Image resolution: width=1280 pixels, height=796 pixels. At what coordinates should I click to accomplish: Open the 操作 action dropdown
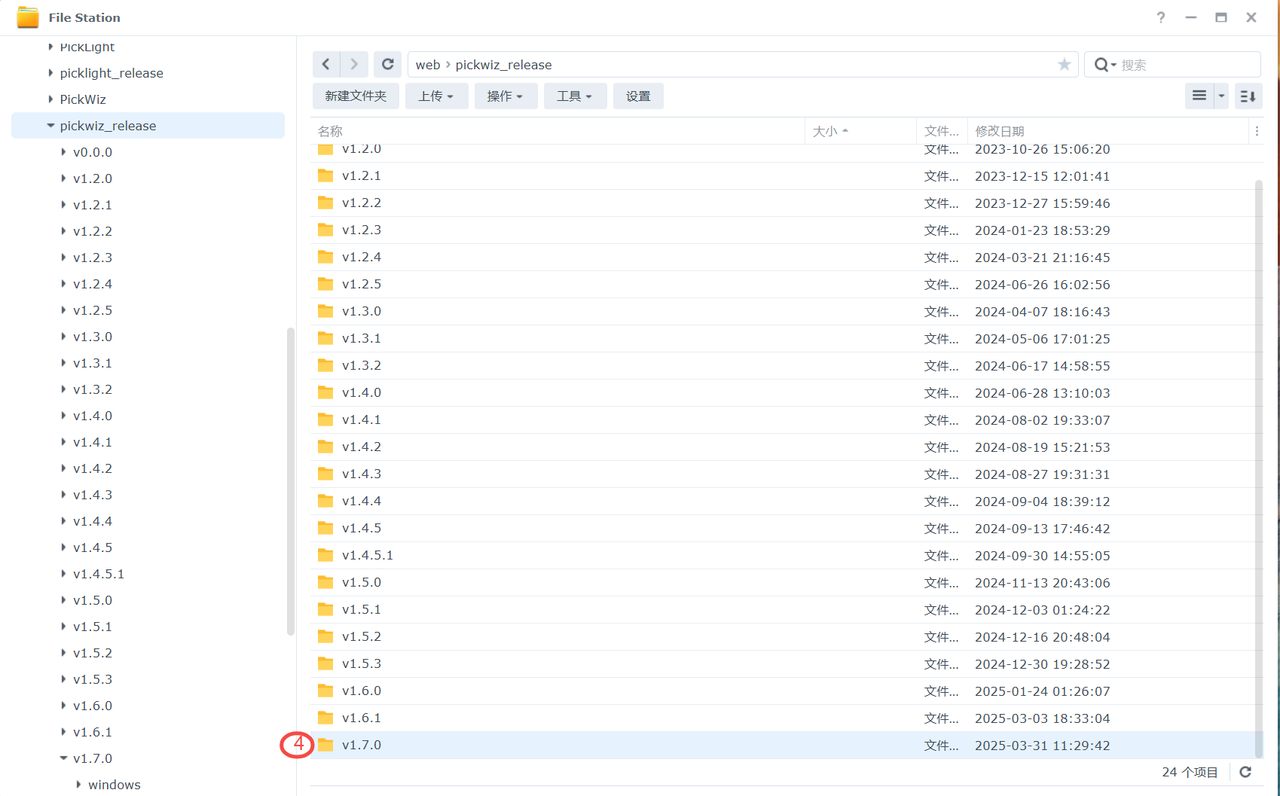click(x=505, y=96)
